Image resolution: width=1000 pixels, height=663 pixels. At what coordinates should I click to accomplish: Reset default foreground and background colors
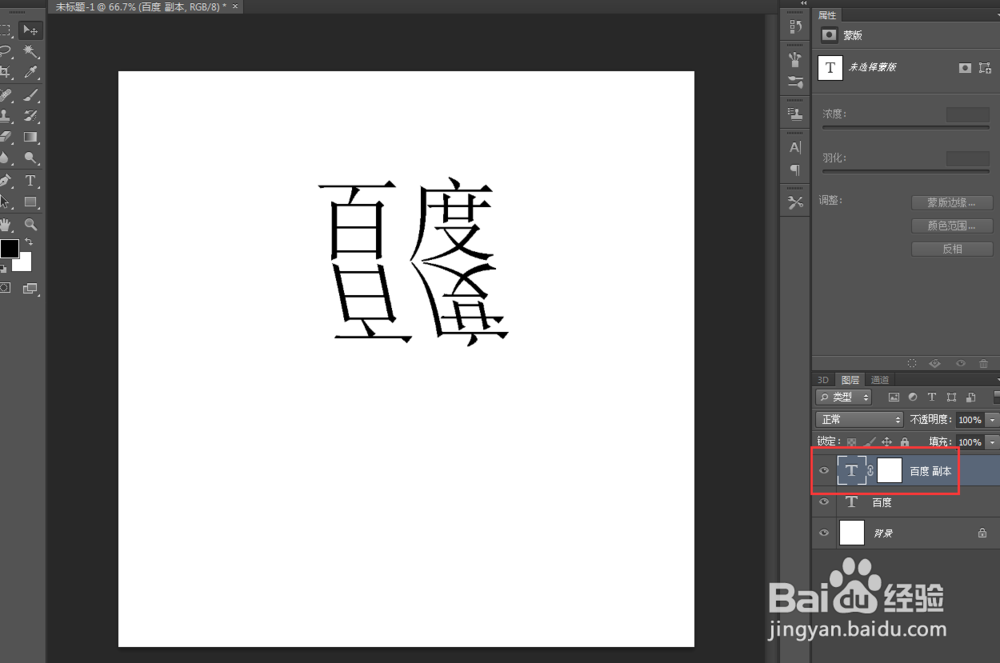3,268
